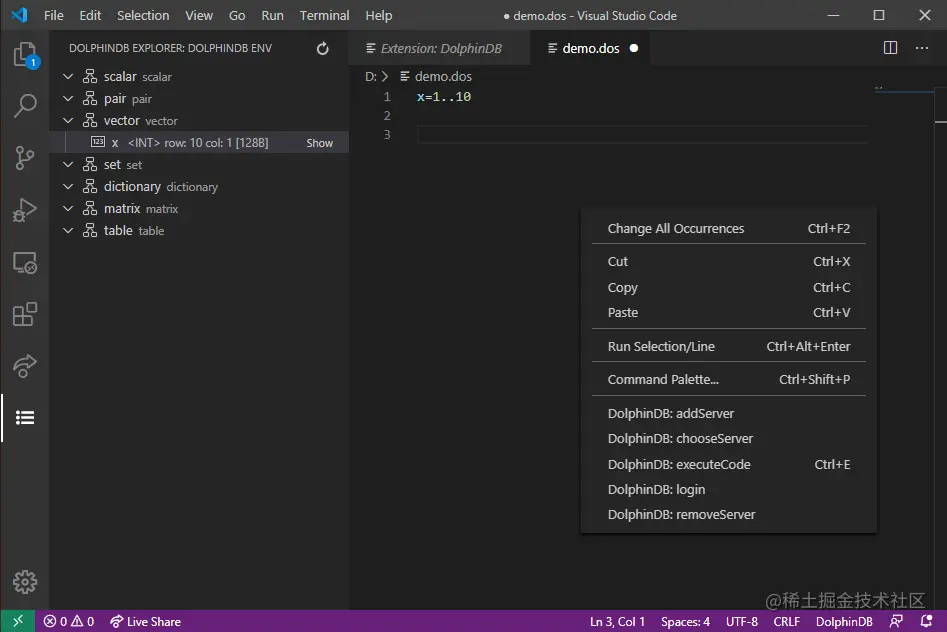Viewport: 947px width, 632px height.
Task: Choose DolphinDB: executeCode
Action: (728, 465)
